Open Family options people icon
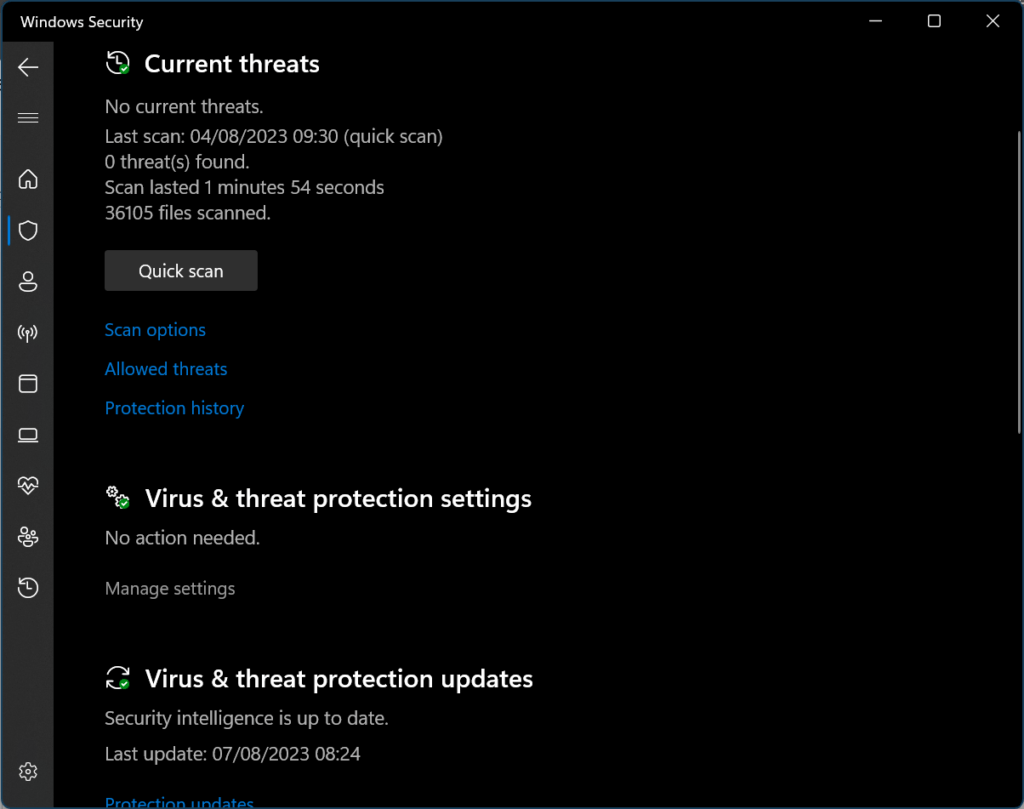The width and height of the screenshot is (1024, 809). [x=27, y=536]
